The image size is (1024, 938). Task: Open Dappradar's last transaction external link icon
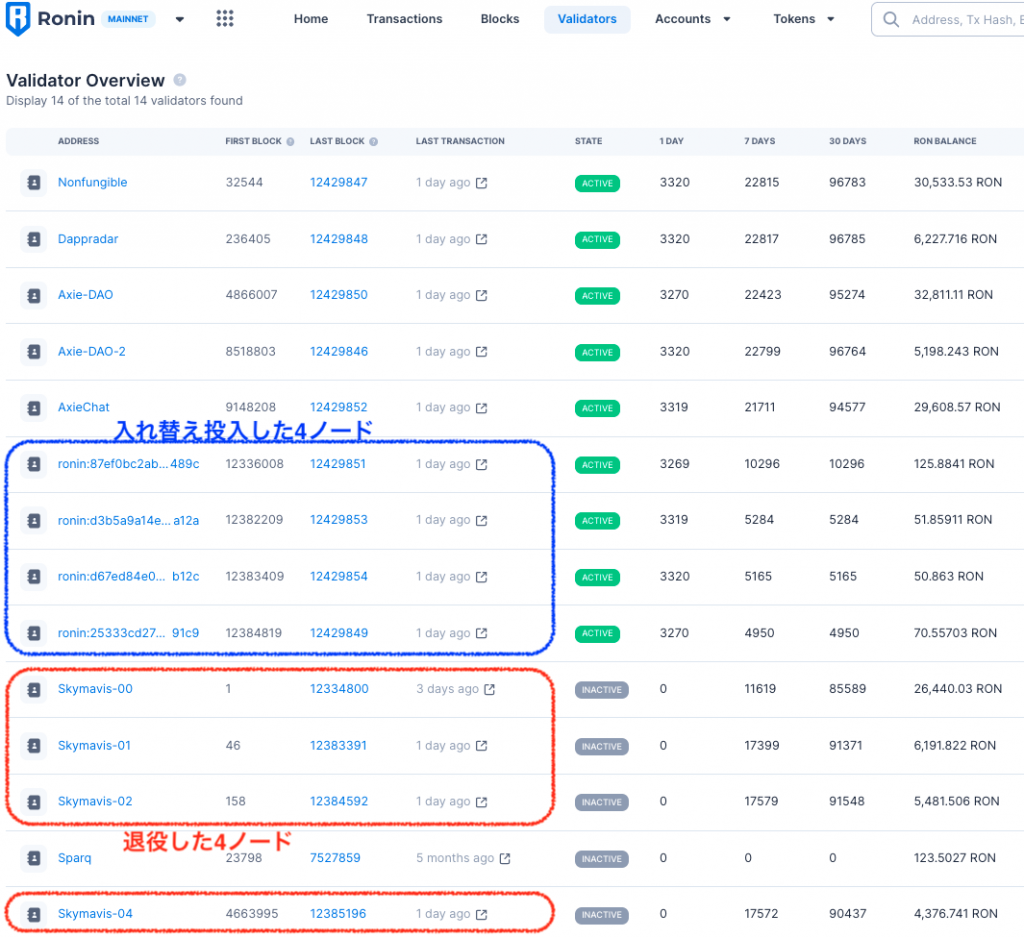click(481, 239)
